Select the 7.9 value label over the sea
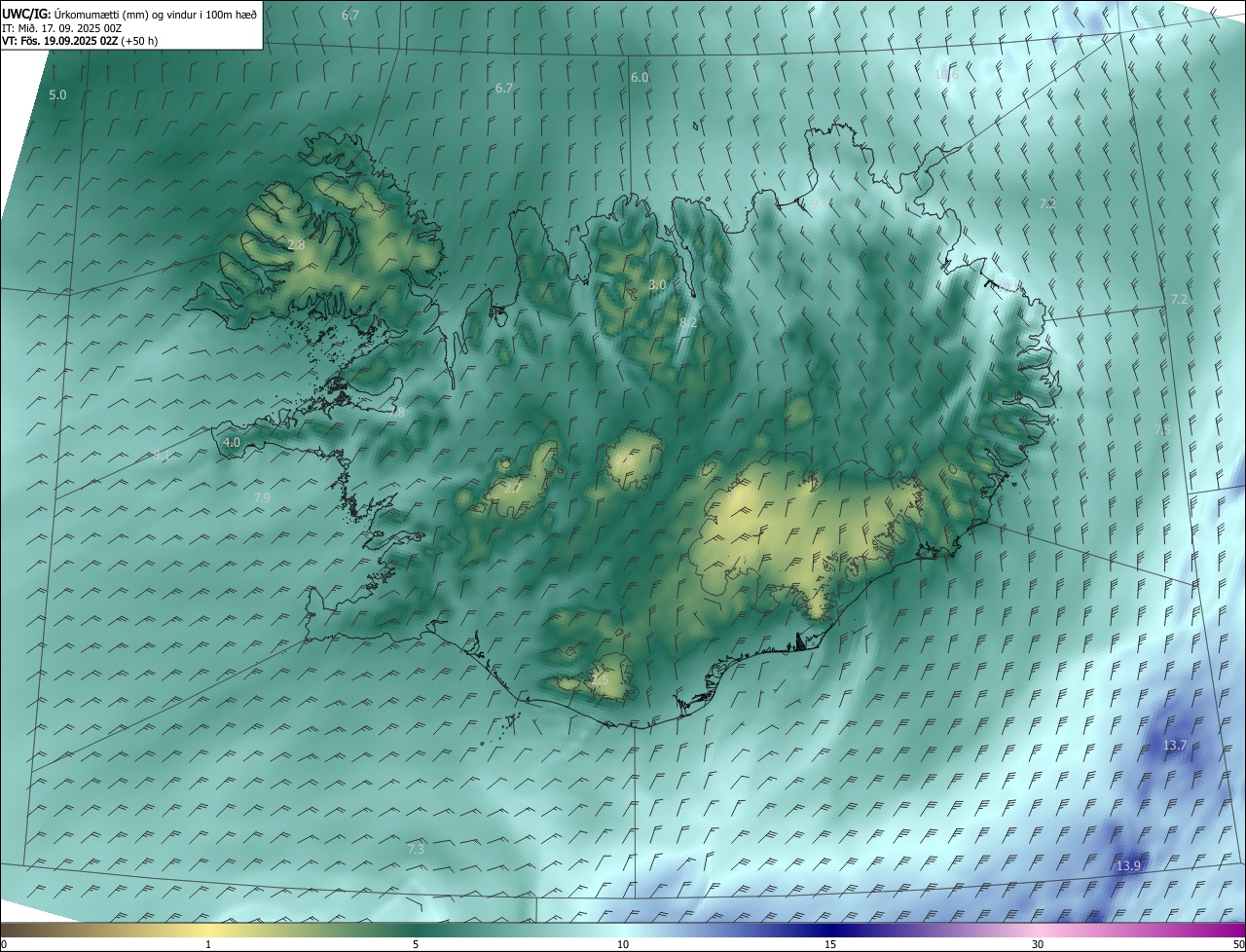This screenshot has height=952, width=1246. 262,497
